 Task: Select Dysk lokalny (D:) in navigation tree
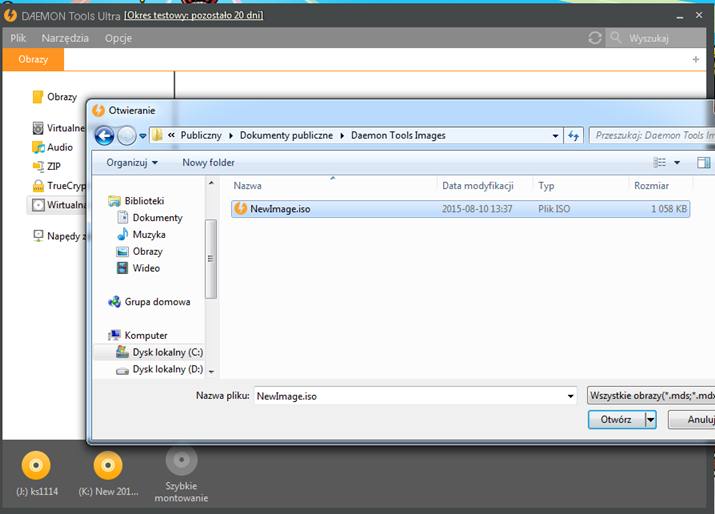159,369
